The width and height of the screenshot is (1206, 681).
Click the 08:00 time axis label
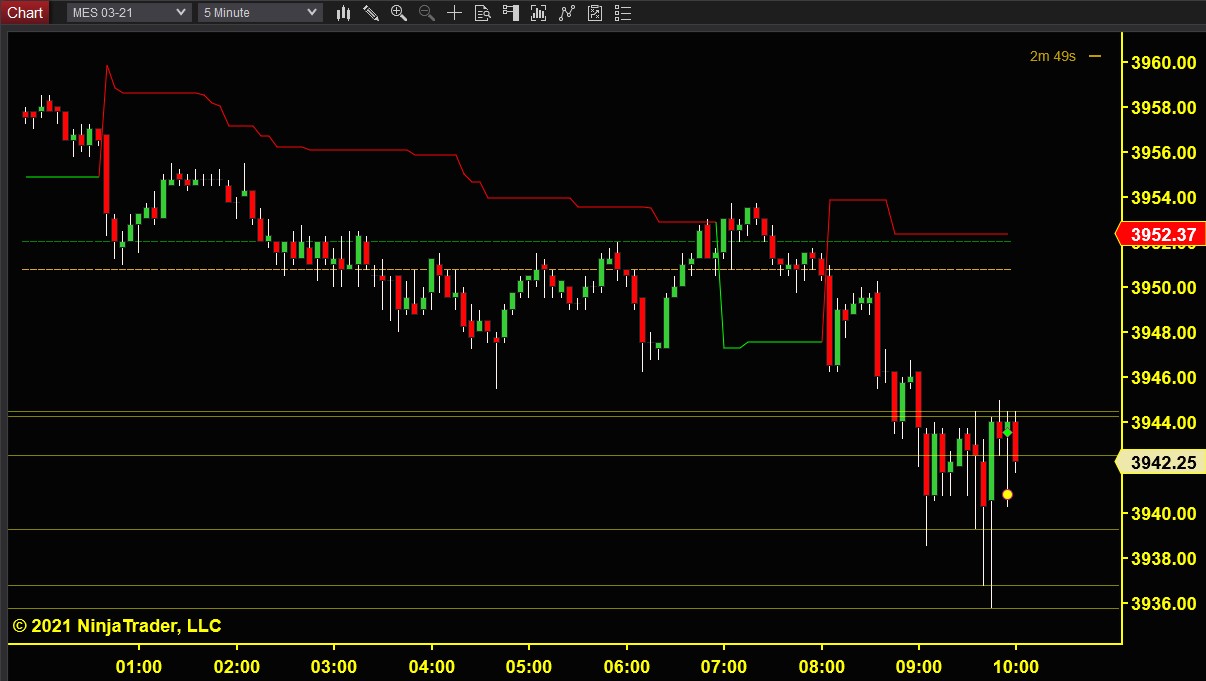(821, 667)
